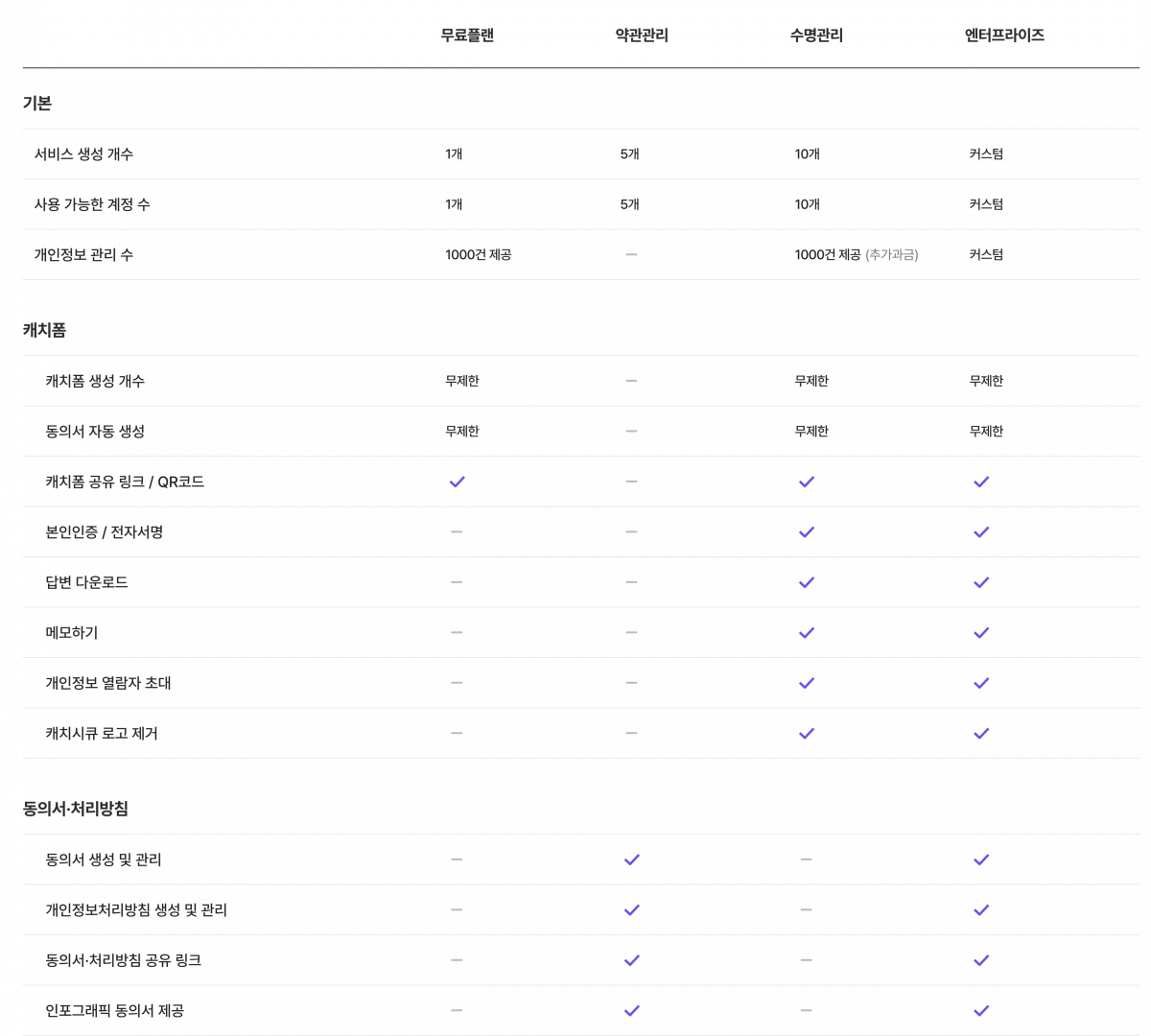
Task: Click 무제한 for 동의서 자동 생성 under 엔터프라이즈
Action: [x=986, y=432]
